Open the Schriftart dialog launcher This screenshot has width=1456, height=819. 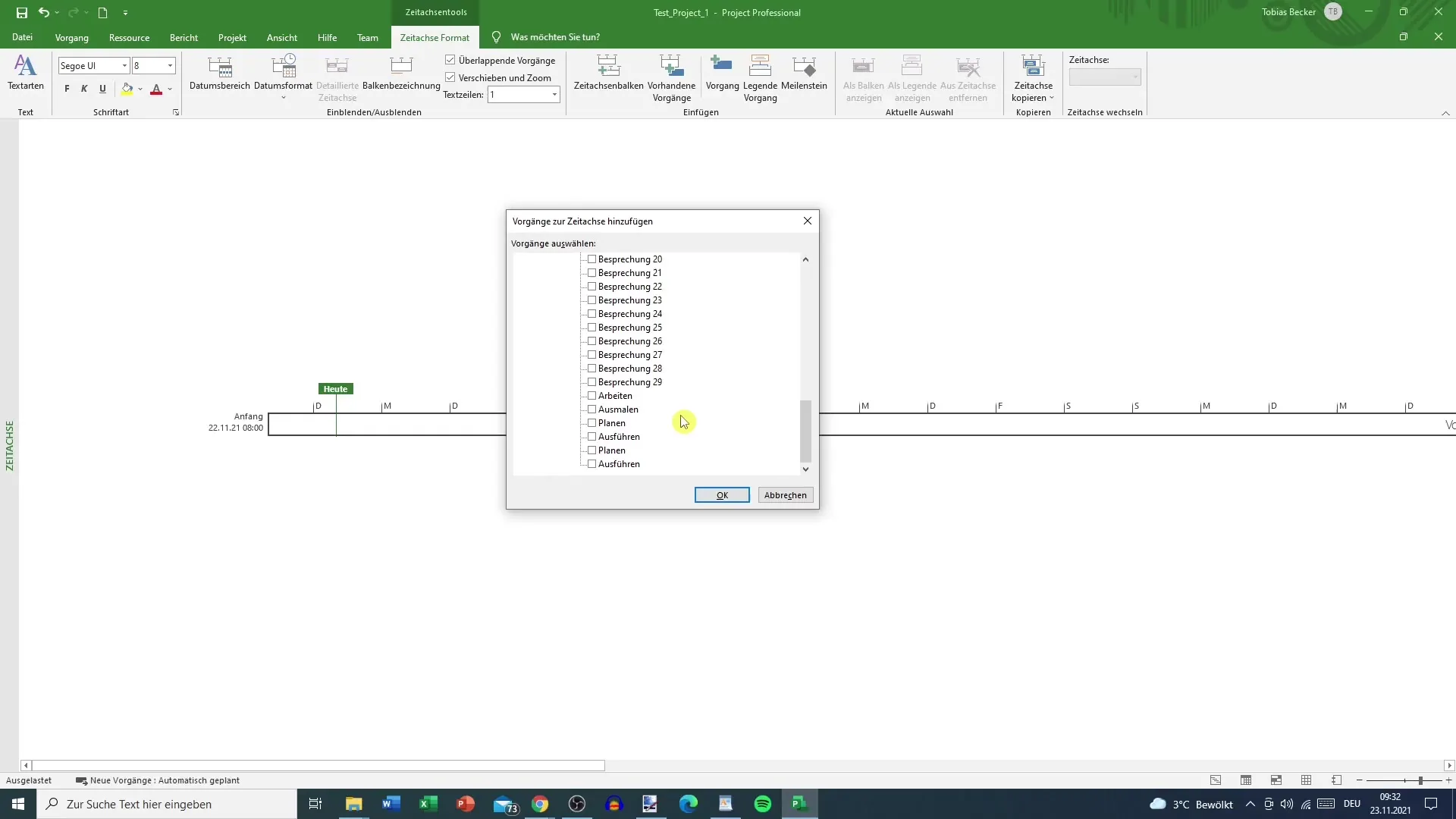pos(176,112)
